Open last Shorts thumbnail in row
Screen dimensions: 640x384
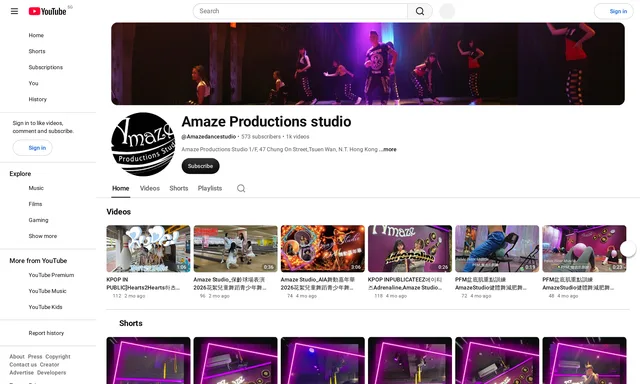tap(584, 360)
